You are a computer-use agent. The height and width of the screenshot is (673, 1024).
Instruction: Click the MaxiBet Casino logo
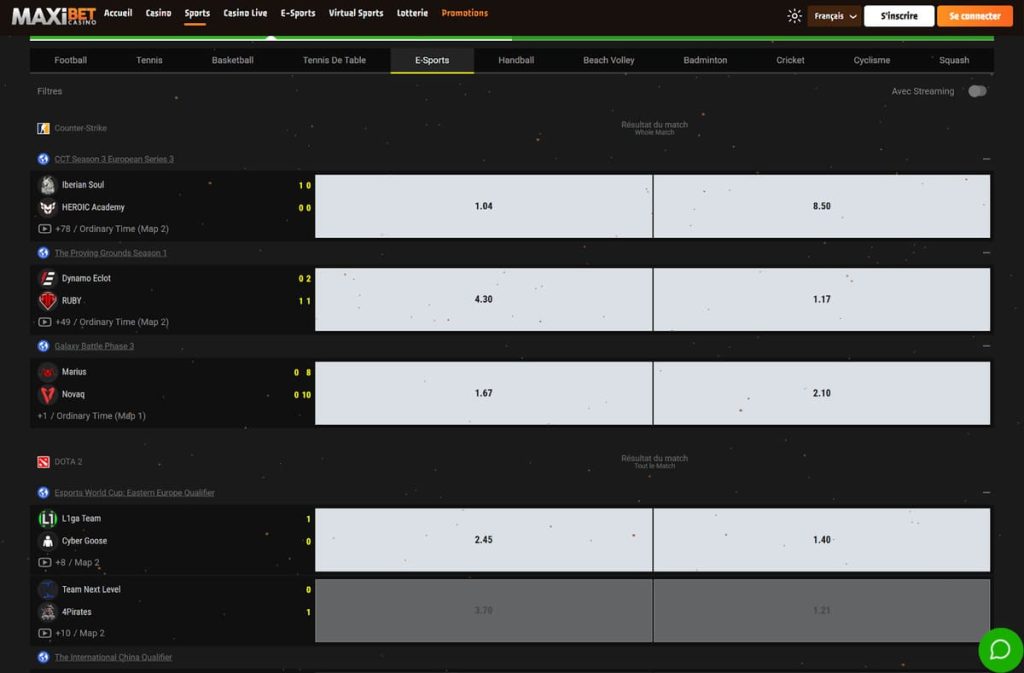[54, 16]
